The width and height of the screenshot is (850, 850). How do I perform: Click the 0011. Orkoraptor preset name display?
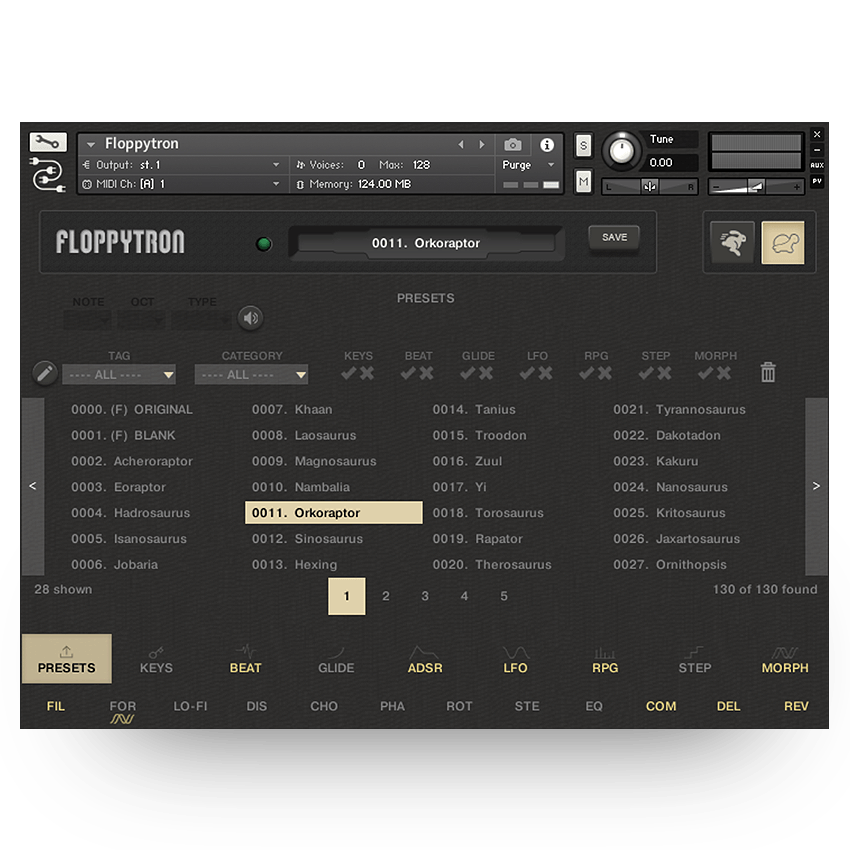tap(426, 243)
